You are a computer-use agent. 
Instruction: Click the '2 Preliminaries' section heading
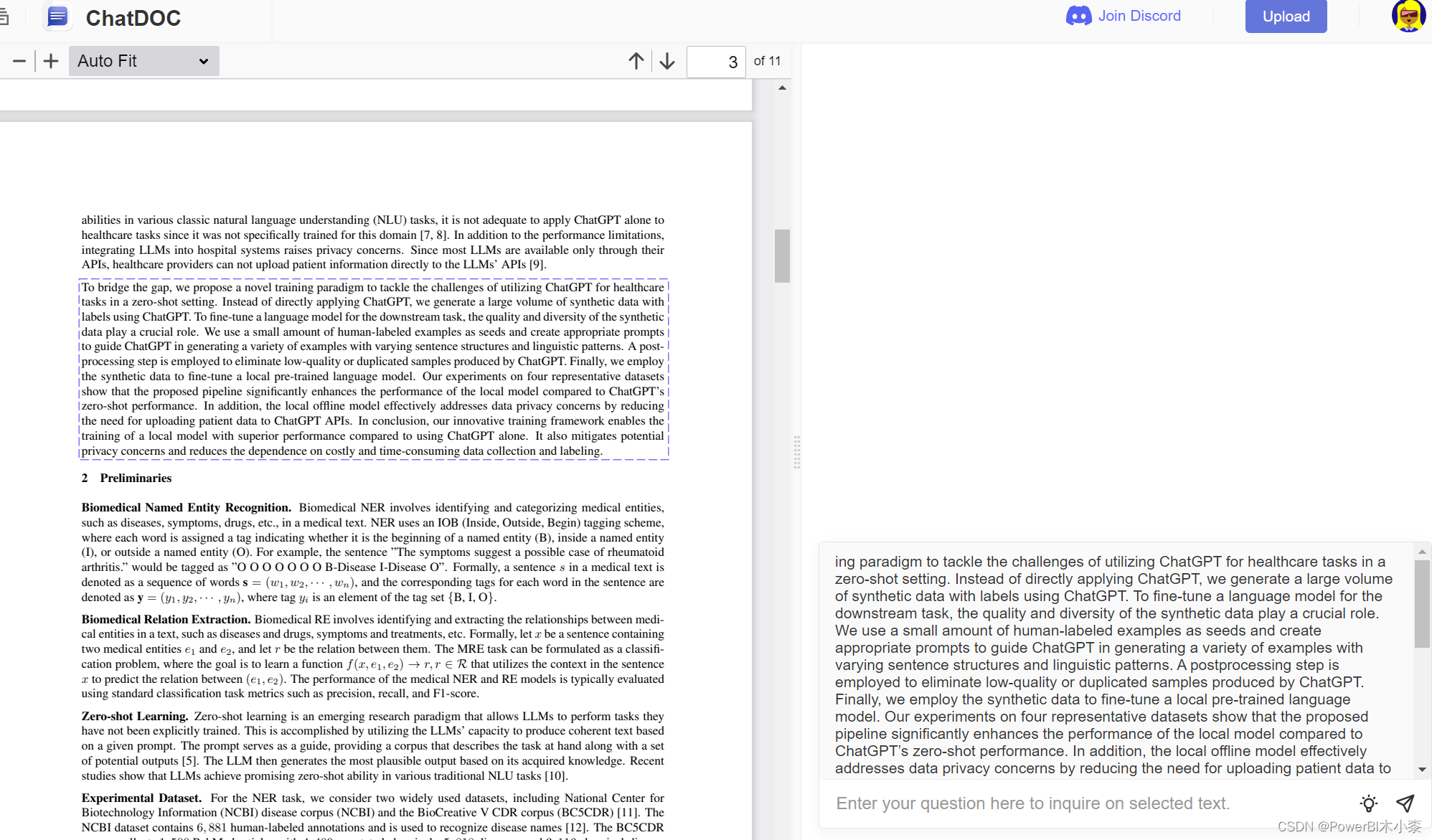pos(126,478)
